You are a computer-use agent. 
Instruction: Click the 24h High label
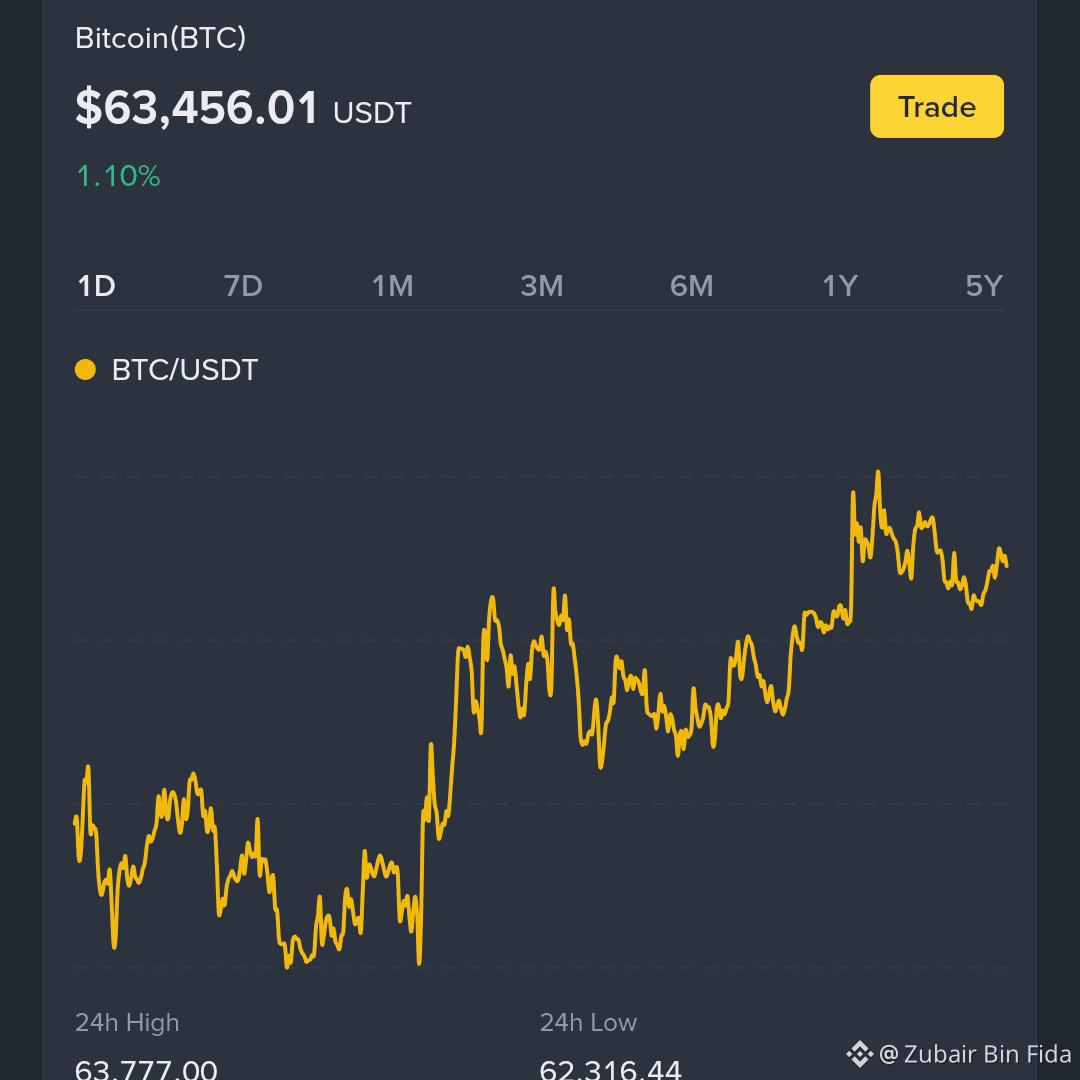pyautogui.click(x=127, y=1023)
